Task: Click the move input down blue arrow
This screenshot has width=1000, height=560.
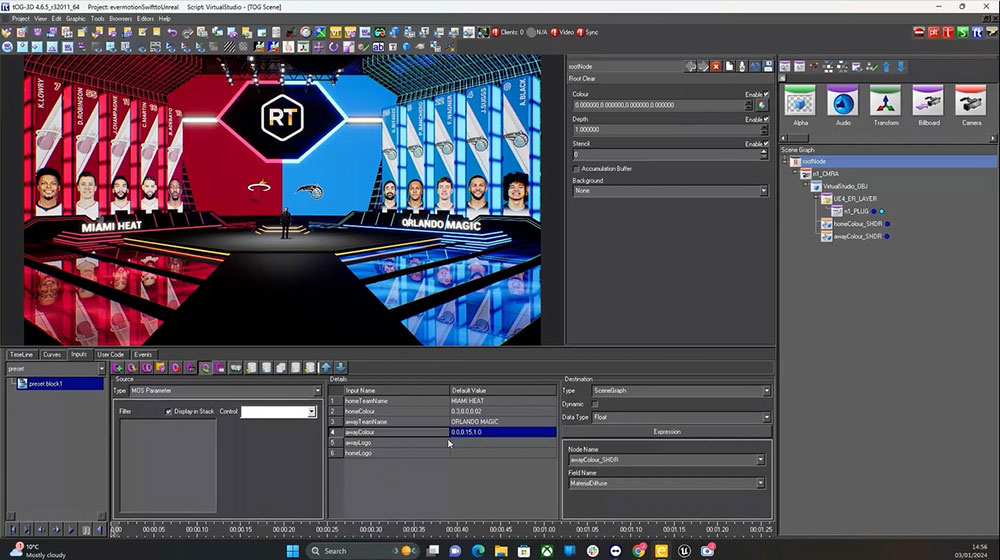Action: point(341,367)
